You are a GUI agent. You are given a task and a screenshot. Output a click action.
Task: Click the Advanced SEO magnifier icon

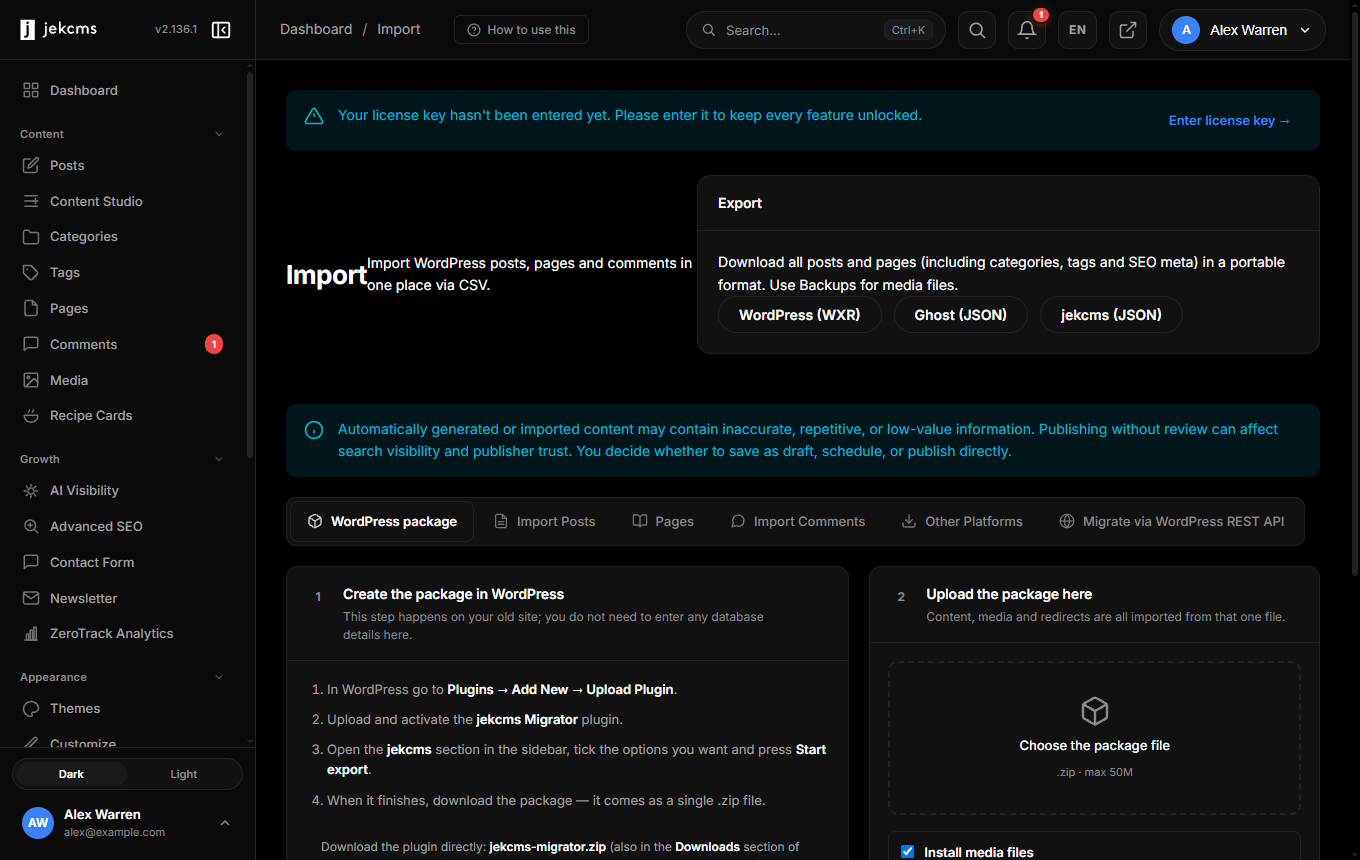[x=31, y=527]
